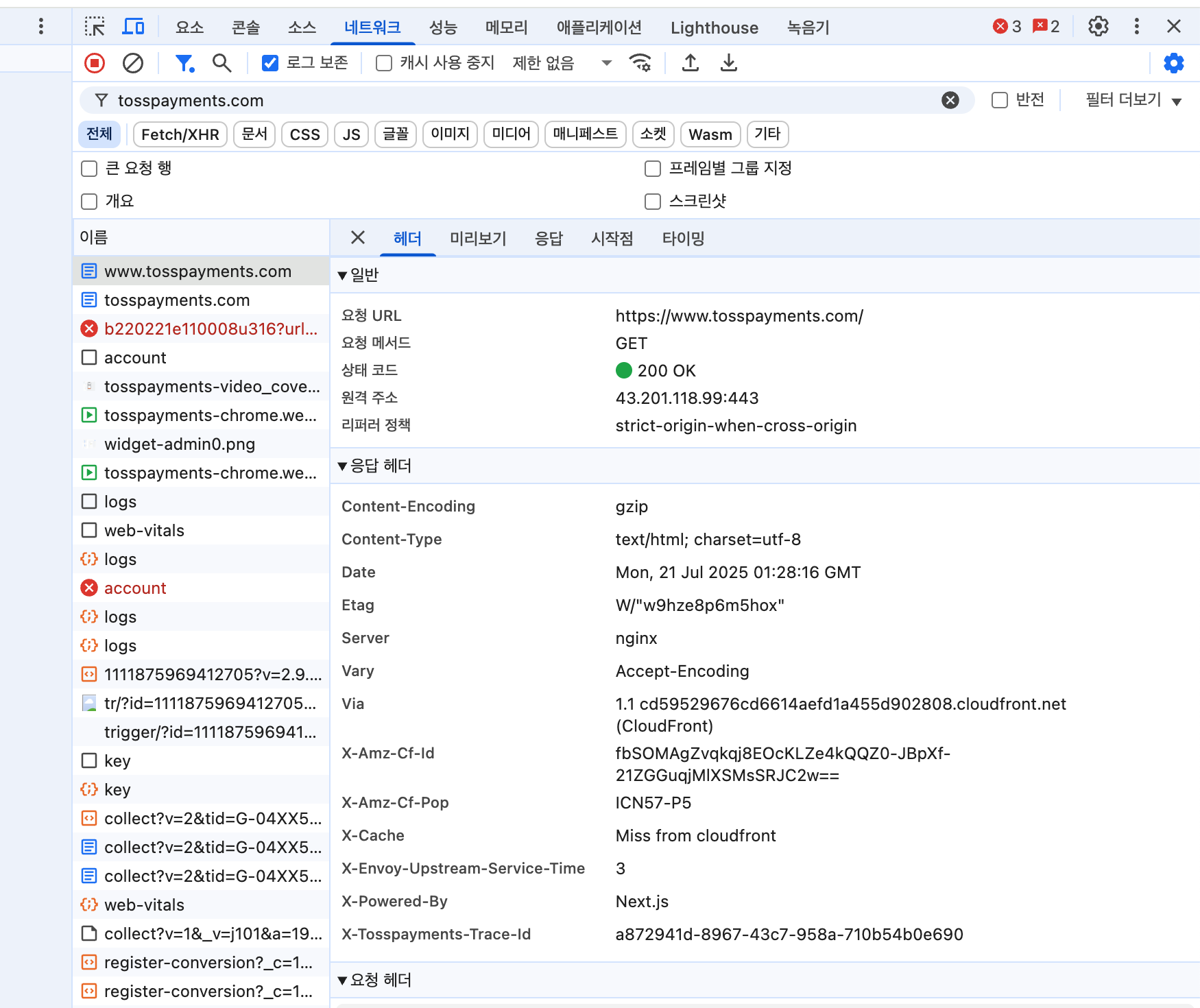
Task: Toggle the filter funnel icon
Action: pyautogui.click(x=184, y=63)
